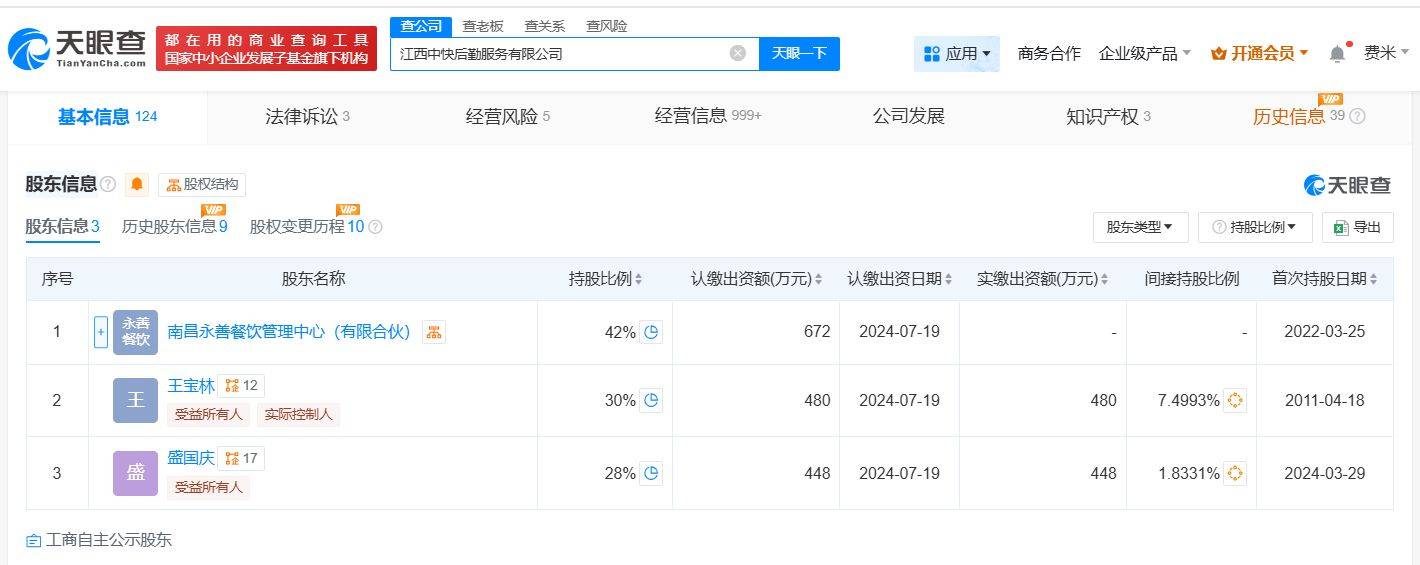Click the shareholder alert bell icon
Viewport: 1420px width, 565px height.
coord(137,184)
